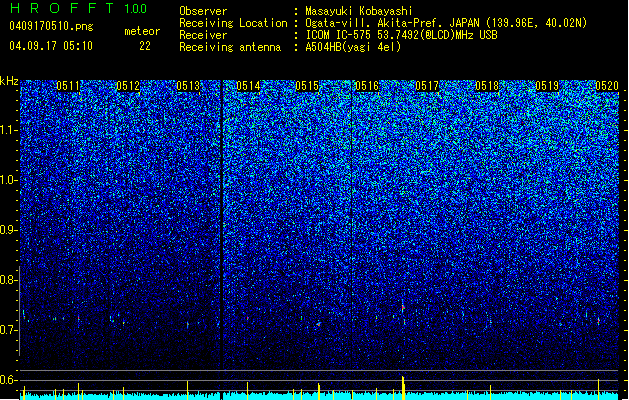The width and height of the screenshot is (629, 400).
Task: Click the 0515 time marker
Action: [307, 86]
